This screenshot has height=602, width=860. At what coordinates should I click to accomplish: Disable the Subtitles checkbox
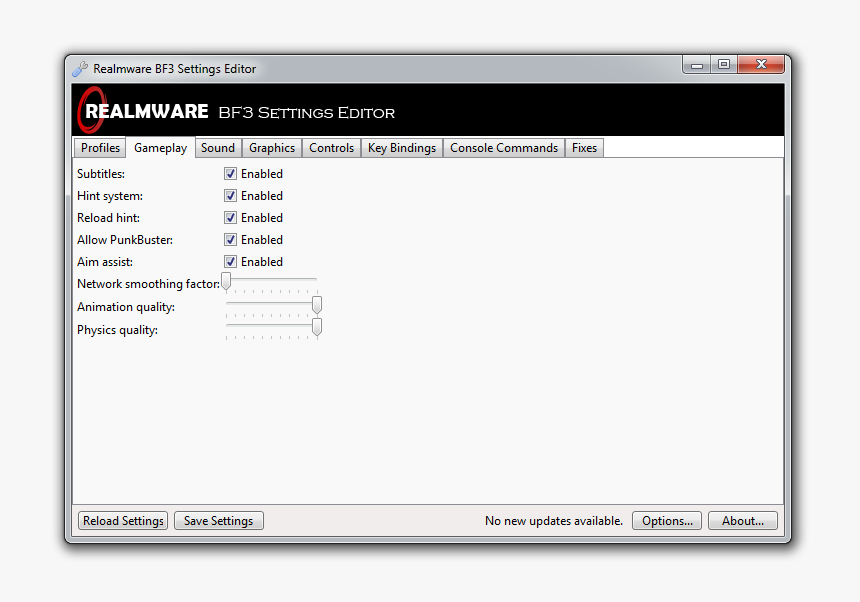(x=231, y=173)
